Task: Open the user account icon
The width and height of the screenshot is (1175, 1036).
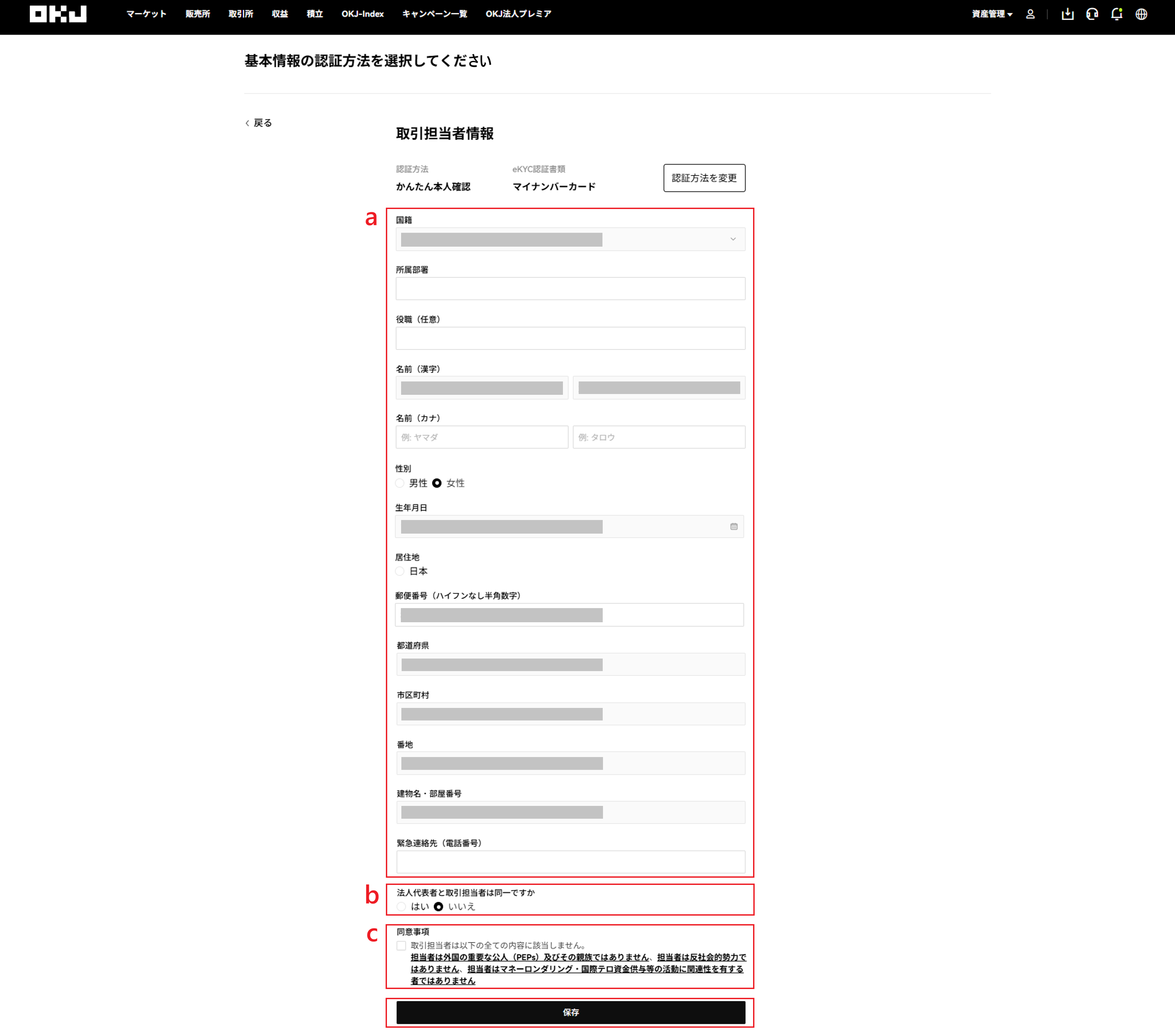Action: pos(1030,14)
